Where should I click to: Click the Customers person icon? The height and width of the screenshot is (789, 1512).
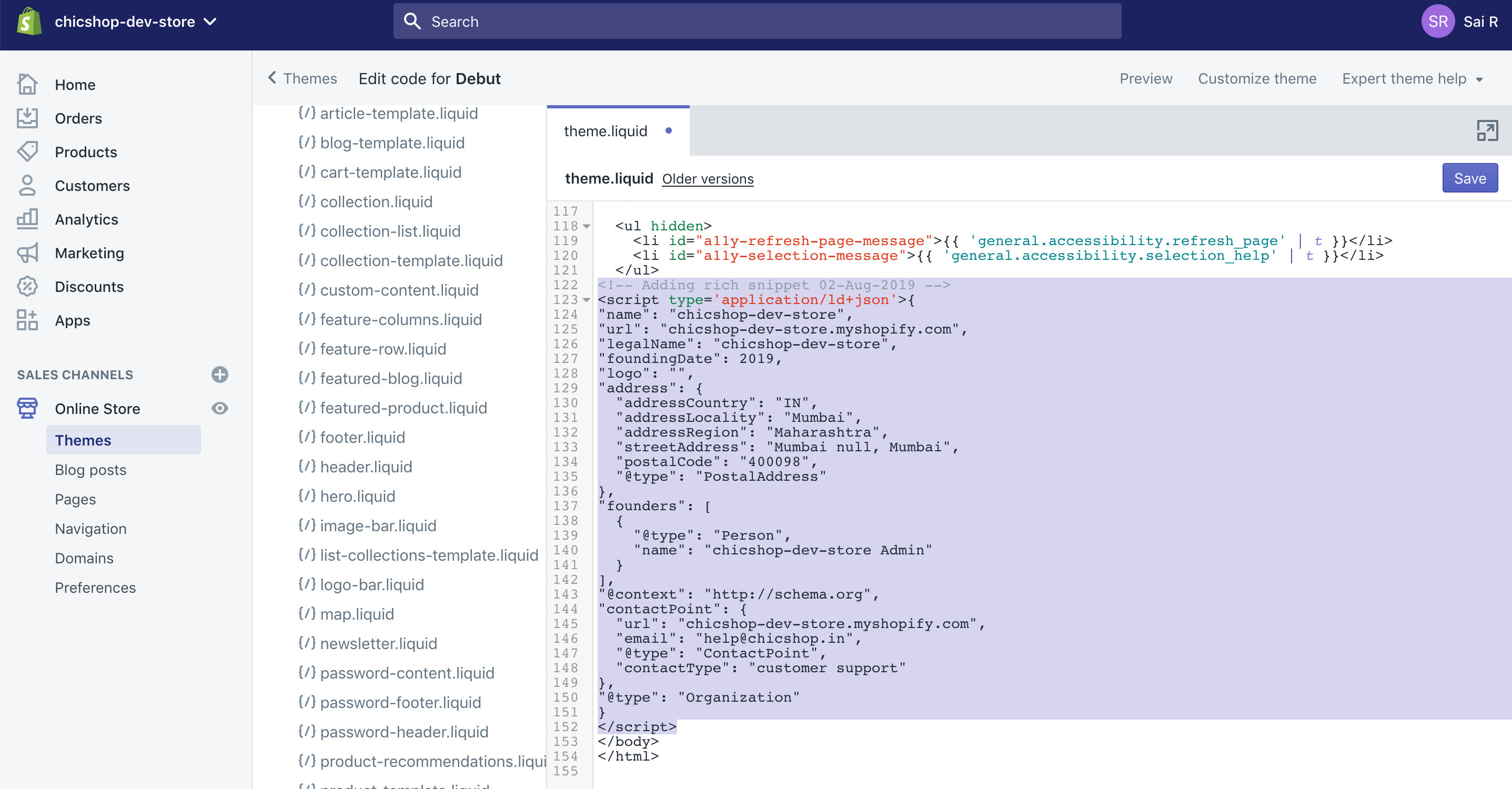(27, 186)
